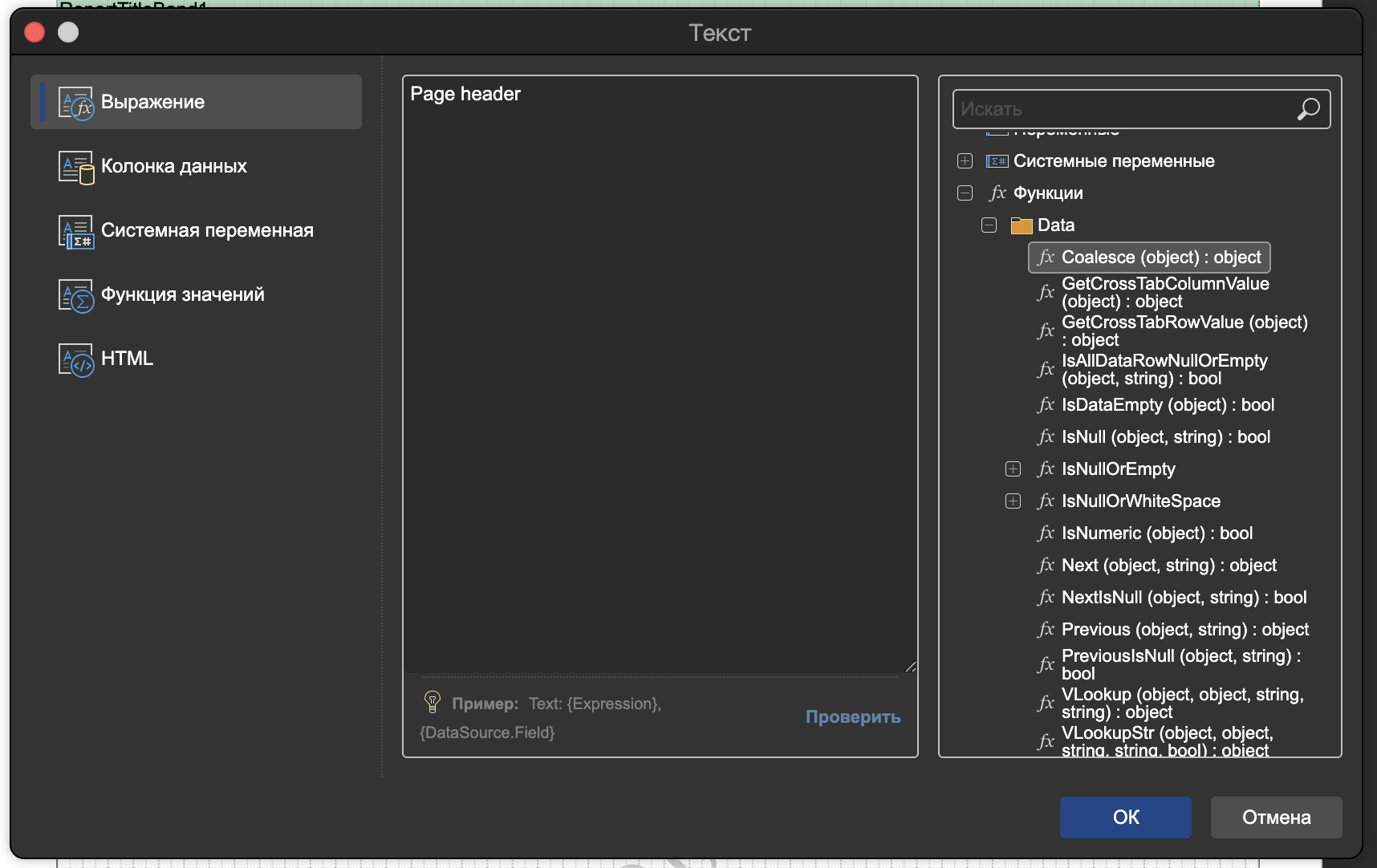Select PreviousIsNull function
The width and height of the screenshot is (1377, 868).
click(x=1181, y=665)
